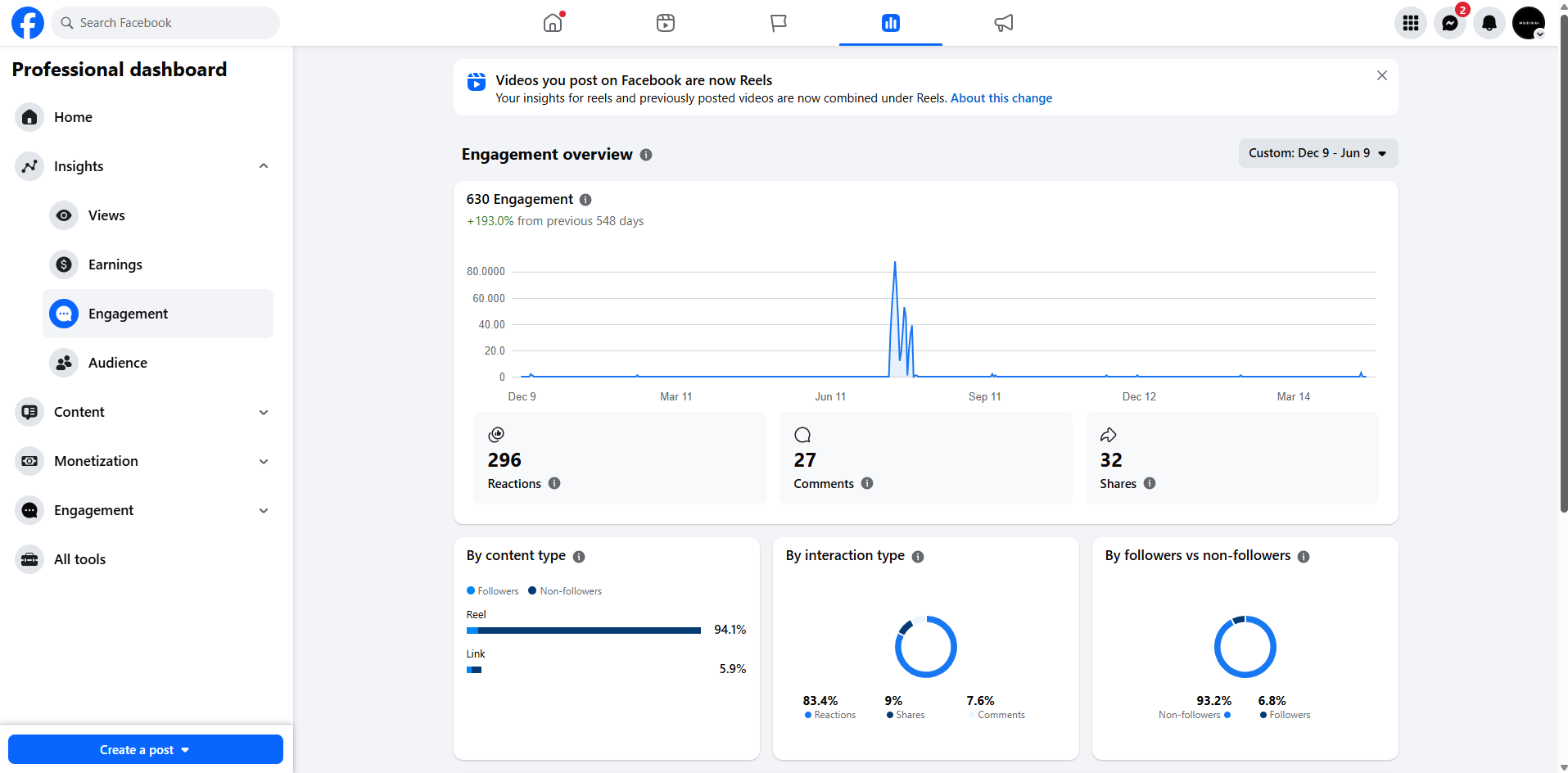Open the Ad Center megaphone icon

1003,23
